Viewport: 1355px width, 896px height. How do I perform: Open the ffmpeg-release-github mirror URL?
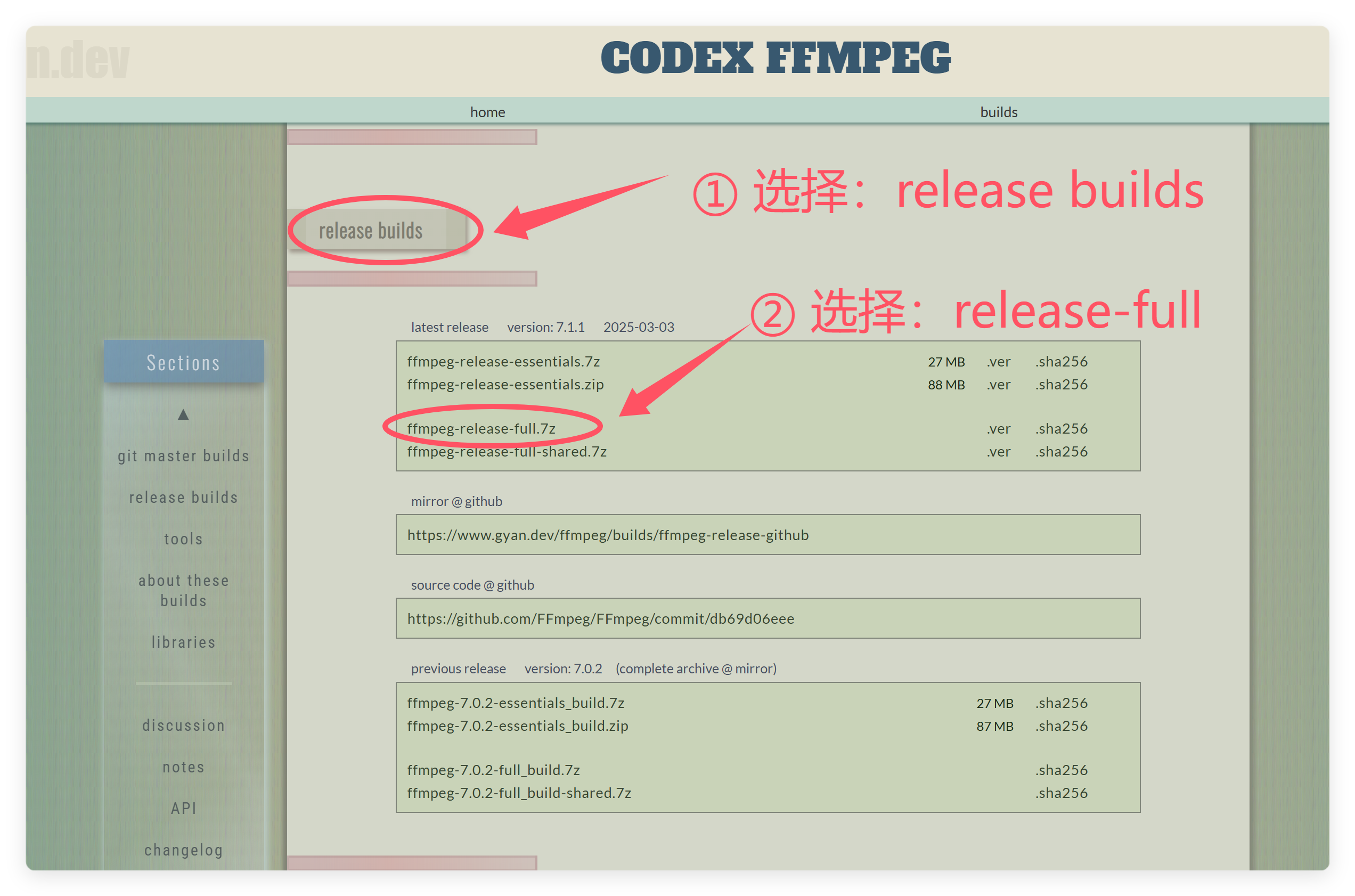[x=608, y=535]
